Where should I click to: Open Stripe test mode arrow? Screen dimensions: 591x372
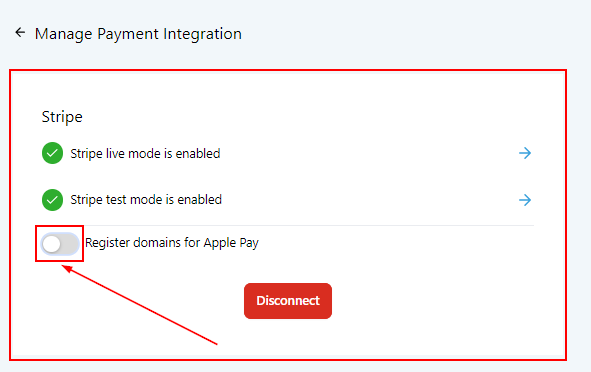coord(525,200)
